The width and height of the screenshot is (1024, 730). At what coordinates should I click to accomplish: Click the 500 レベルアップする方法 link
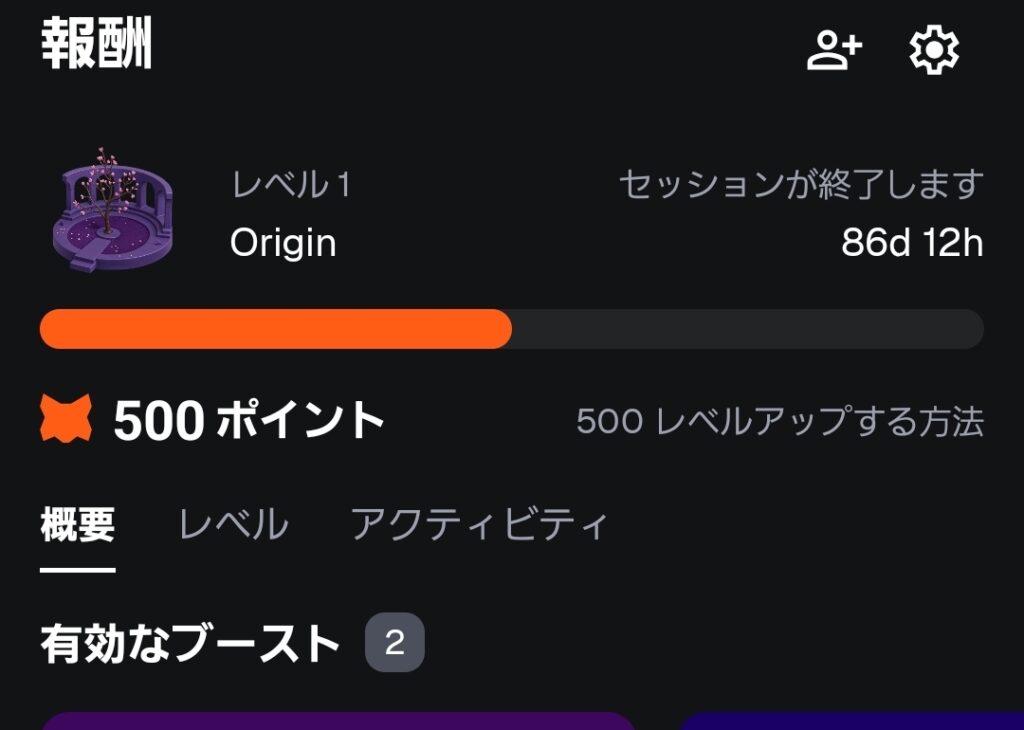point(780,421)
